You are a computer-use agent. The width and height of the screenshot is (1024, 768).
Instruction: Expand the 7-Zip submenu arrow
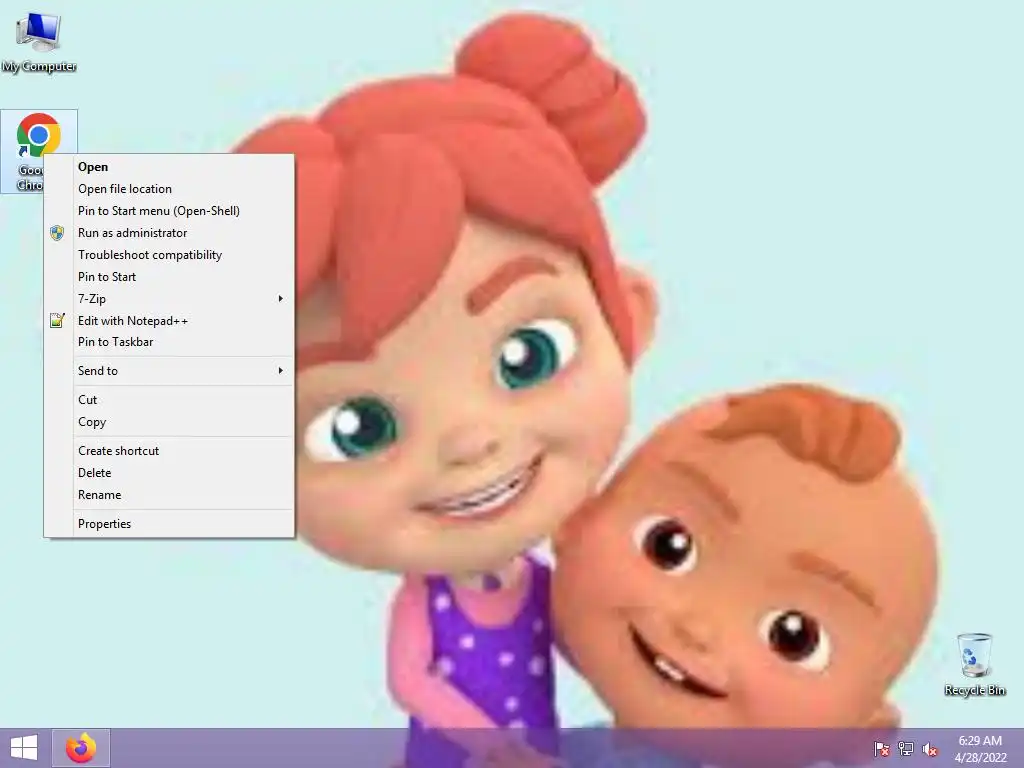click(x=281, y=298)
